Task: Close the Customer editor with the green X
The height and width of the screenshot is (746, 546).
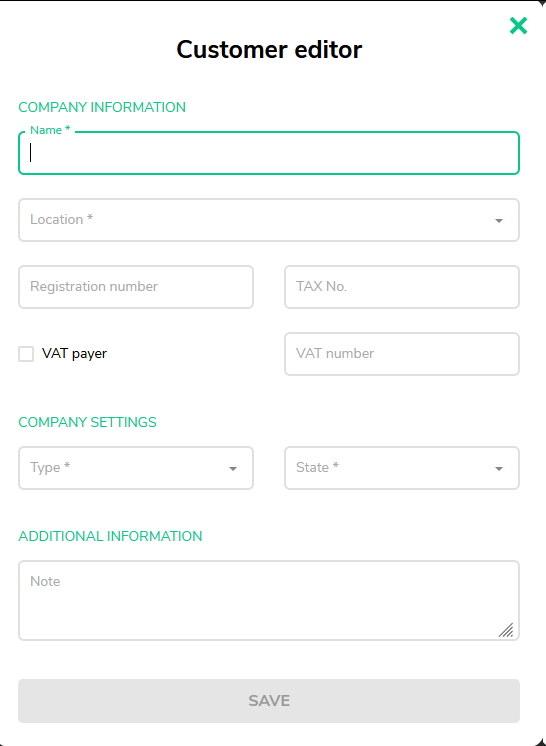Action: pos(518,26)
